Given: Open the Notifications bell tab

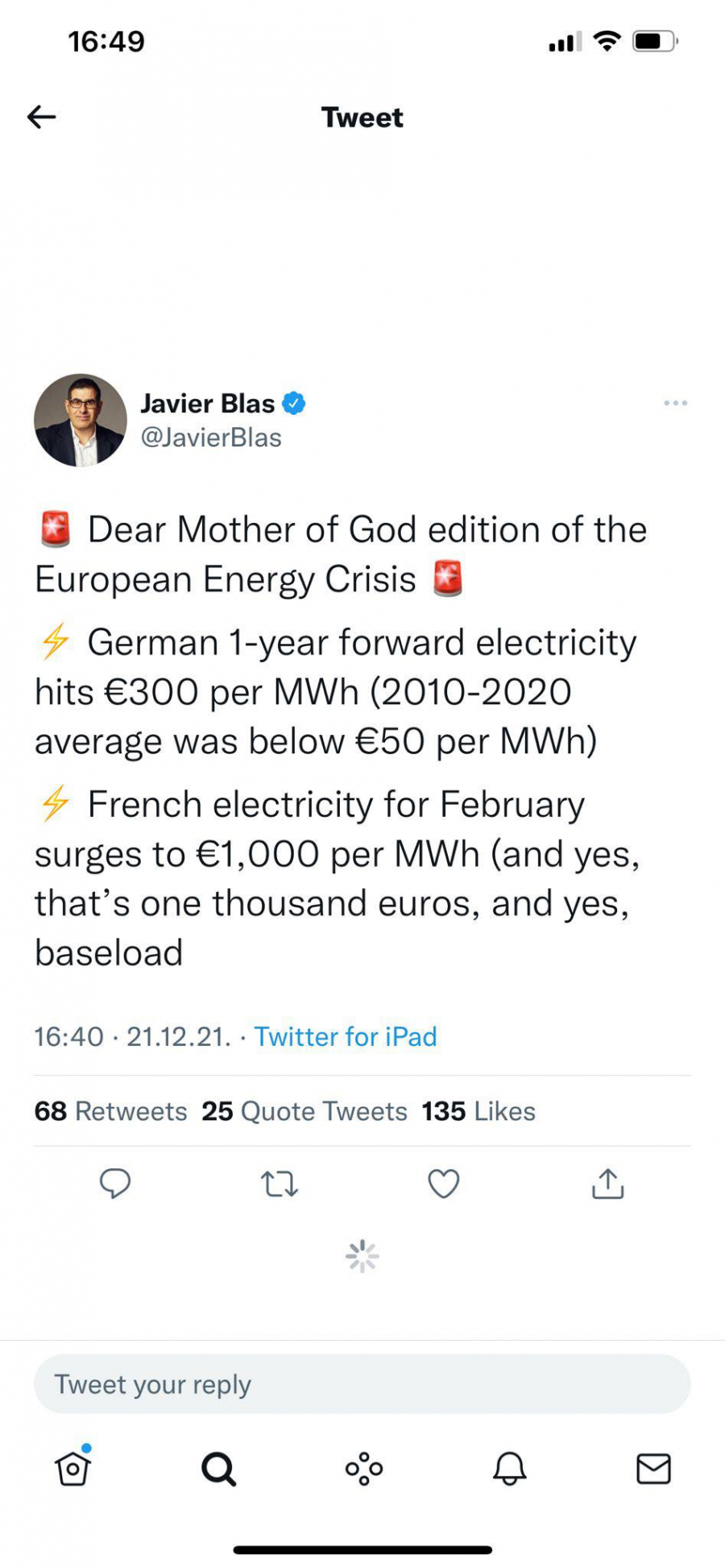Looking at the screenshot, I should click(509, 1468).
